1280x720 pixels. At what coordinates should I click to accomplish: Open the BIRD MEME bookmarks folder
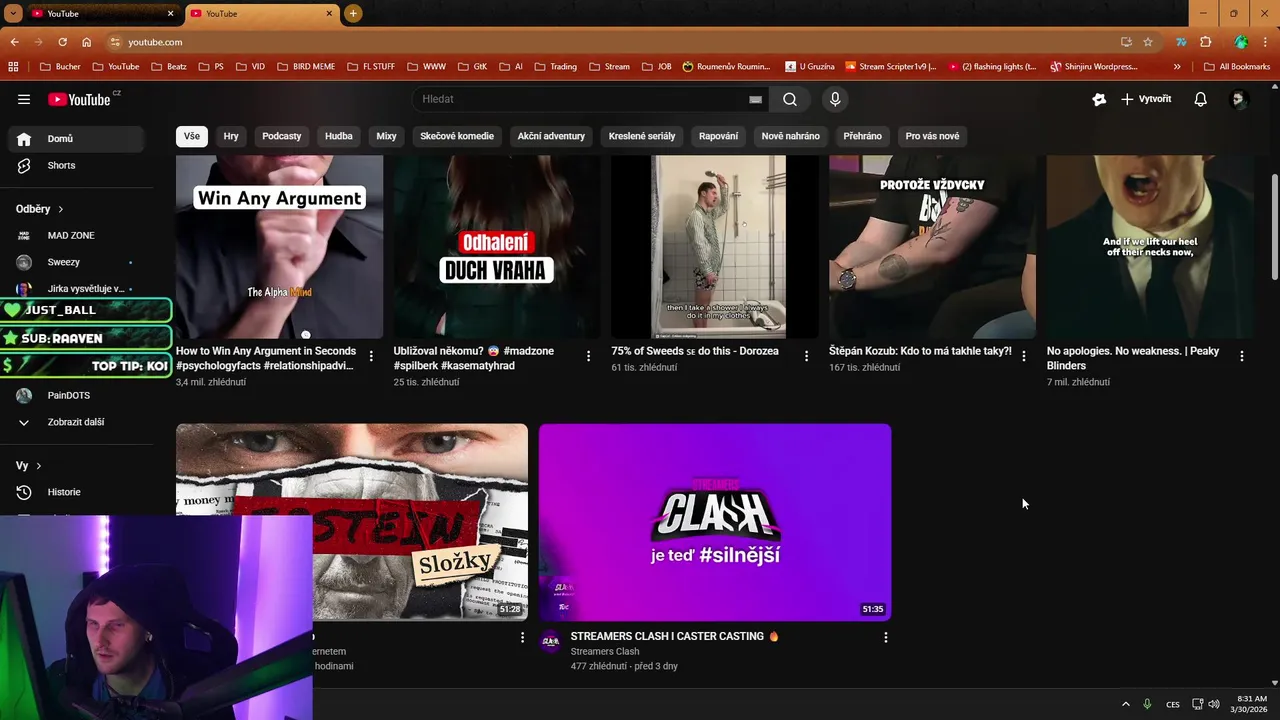click(306, 67)
